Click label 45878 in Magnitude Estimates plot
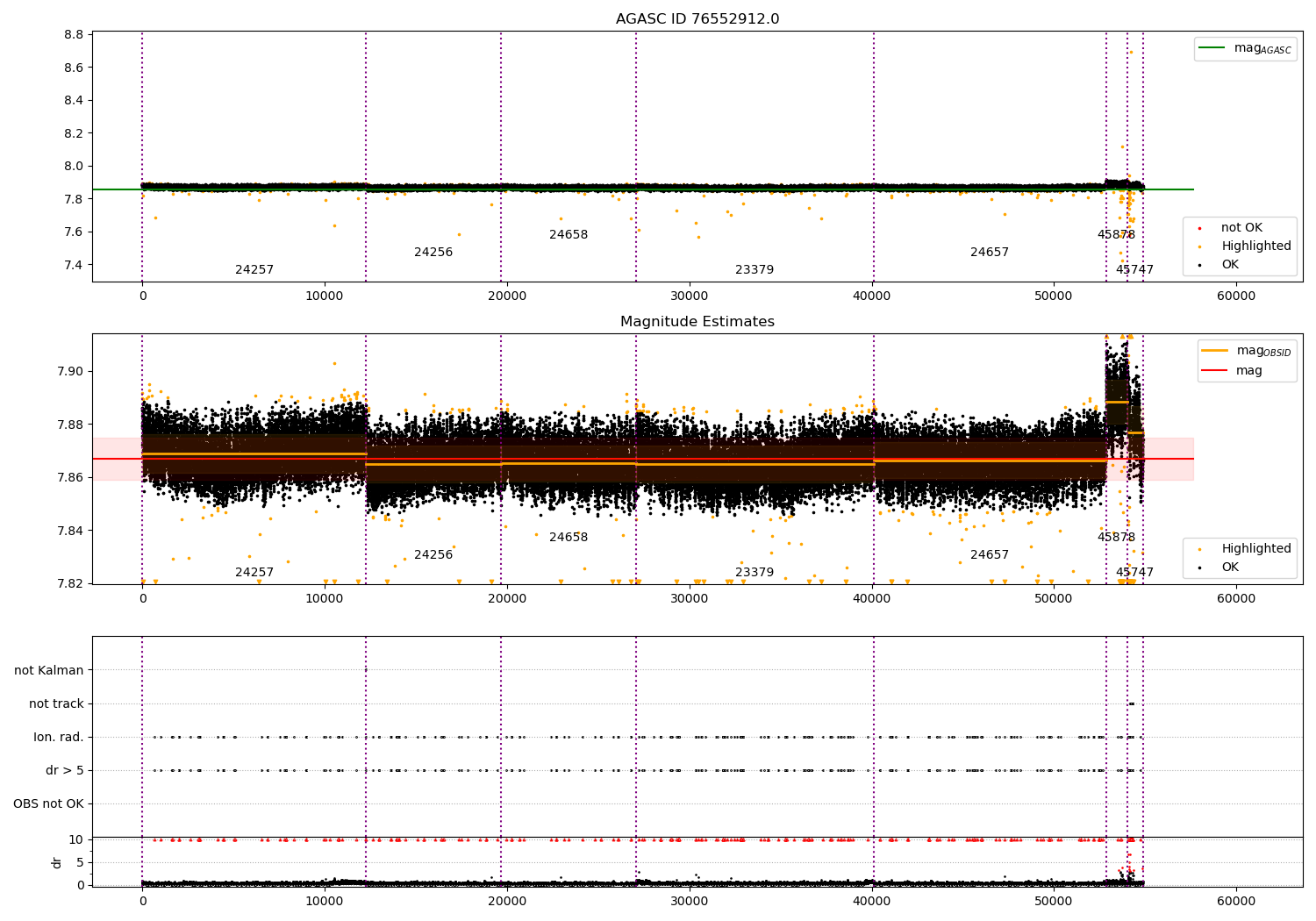This screenshot has width=1316, height=921. [1116, 538]
